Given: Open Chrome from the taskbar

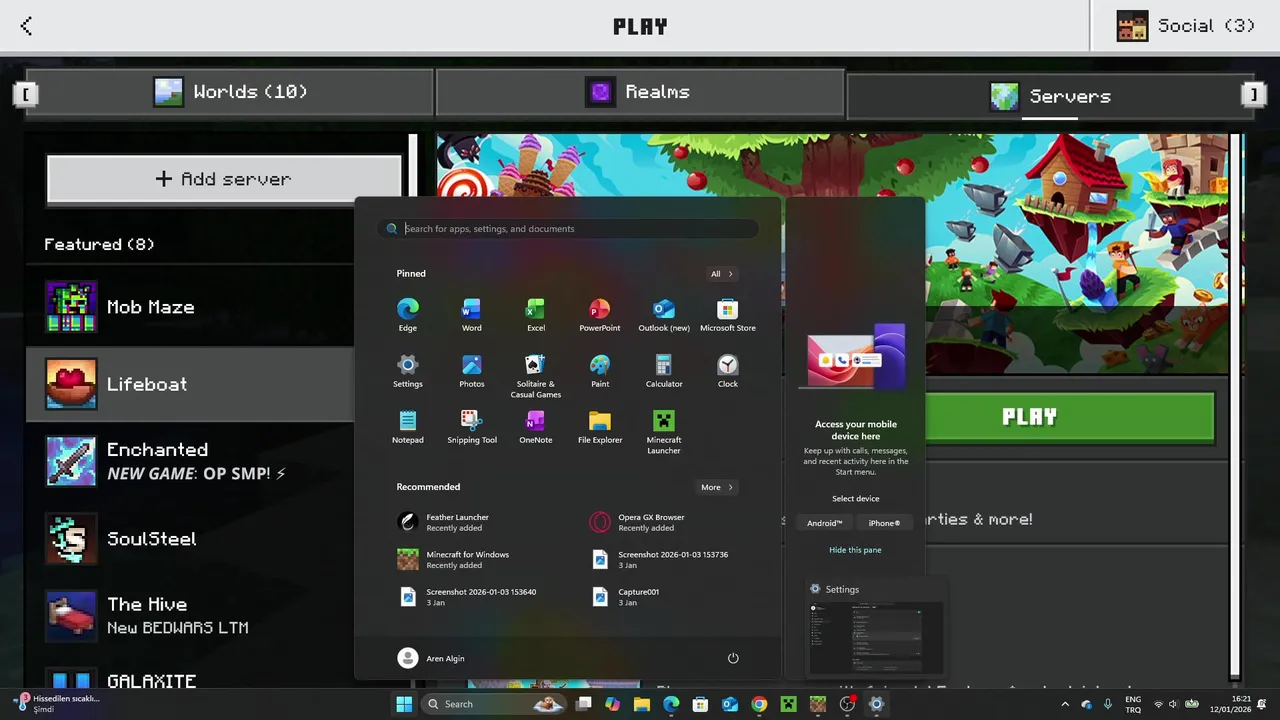Looking at the screenshot, I should 759,704.
